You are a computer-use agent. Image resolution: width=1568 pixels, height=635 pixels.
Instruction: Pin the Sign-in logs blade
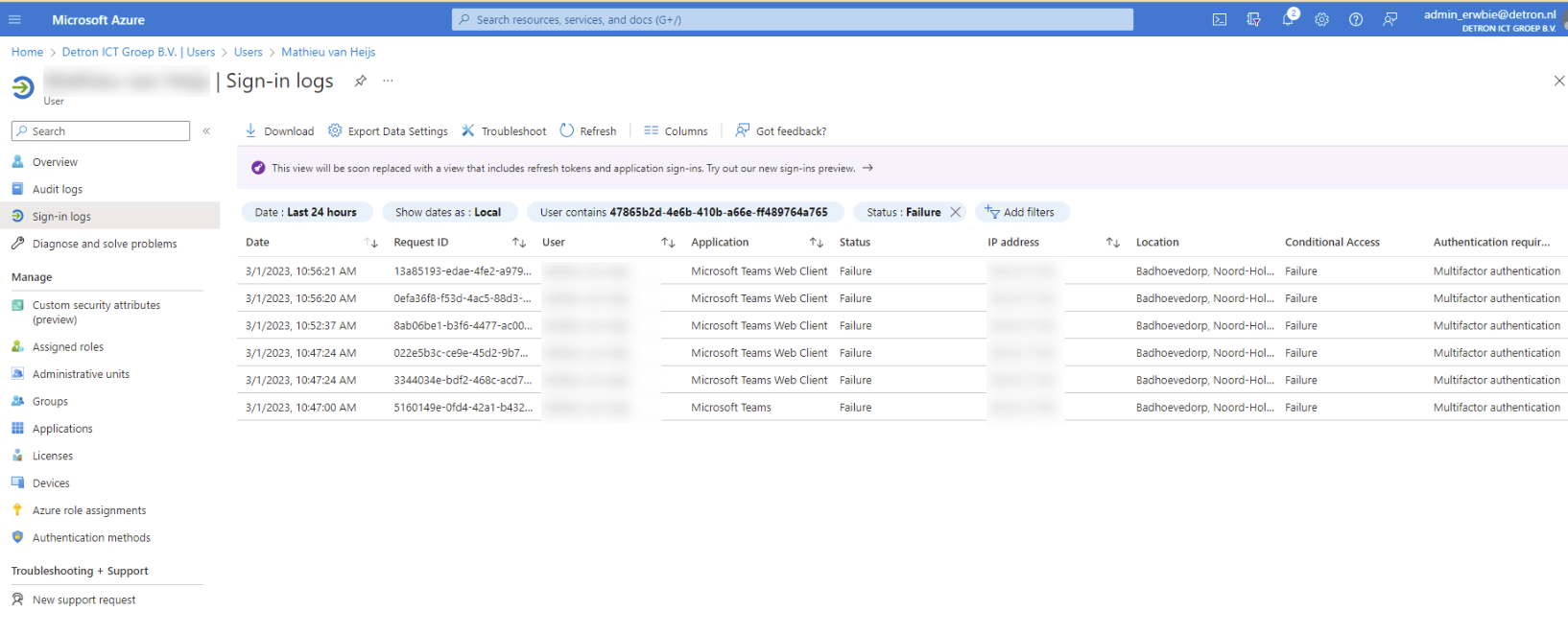coord(360,82)
